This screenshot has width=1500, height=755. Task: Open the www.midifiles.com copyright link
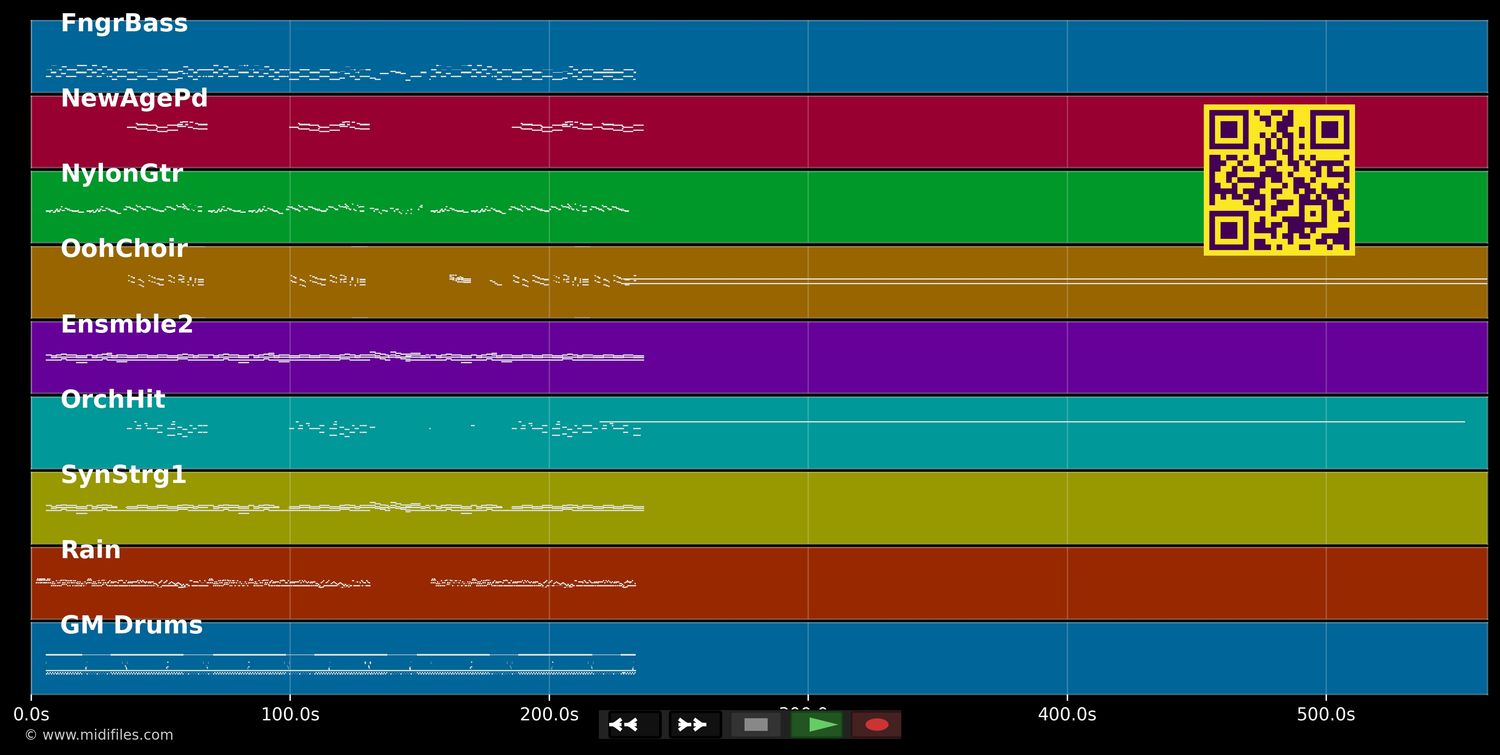coord(99,735)
